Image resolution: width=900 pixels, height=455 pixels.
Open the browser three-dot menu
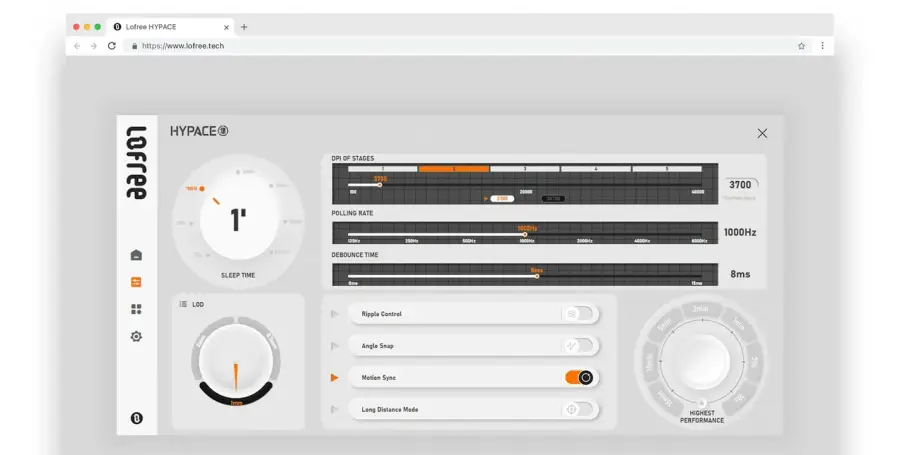pos(823,46)
